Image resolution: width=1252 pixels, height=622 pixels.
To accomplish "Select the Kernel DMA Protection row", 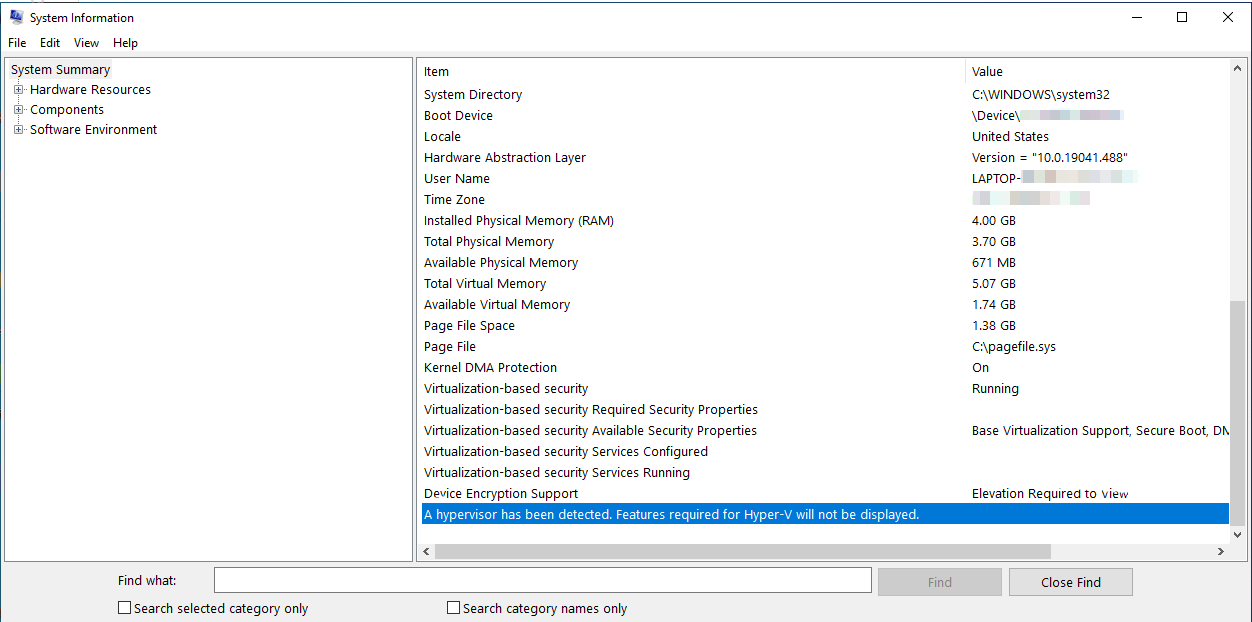I will [x=823, y=368].
